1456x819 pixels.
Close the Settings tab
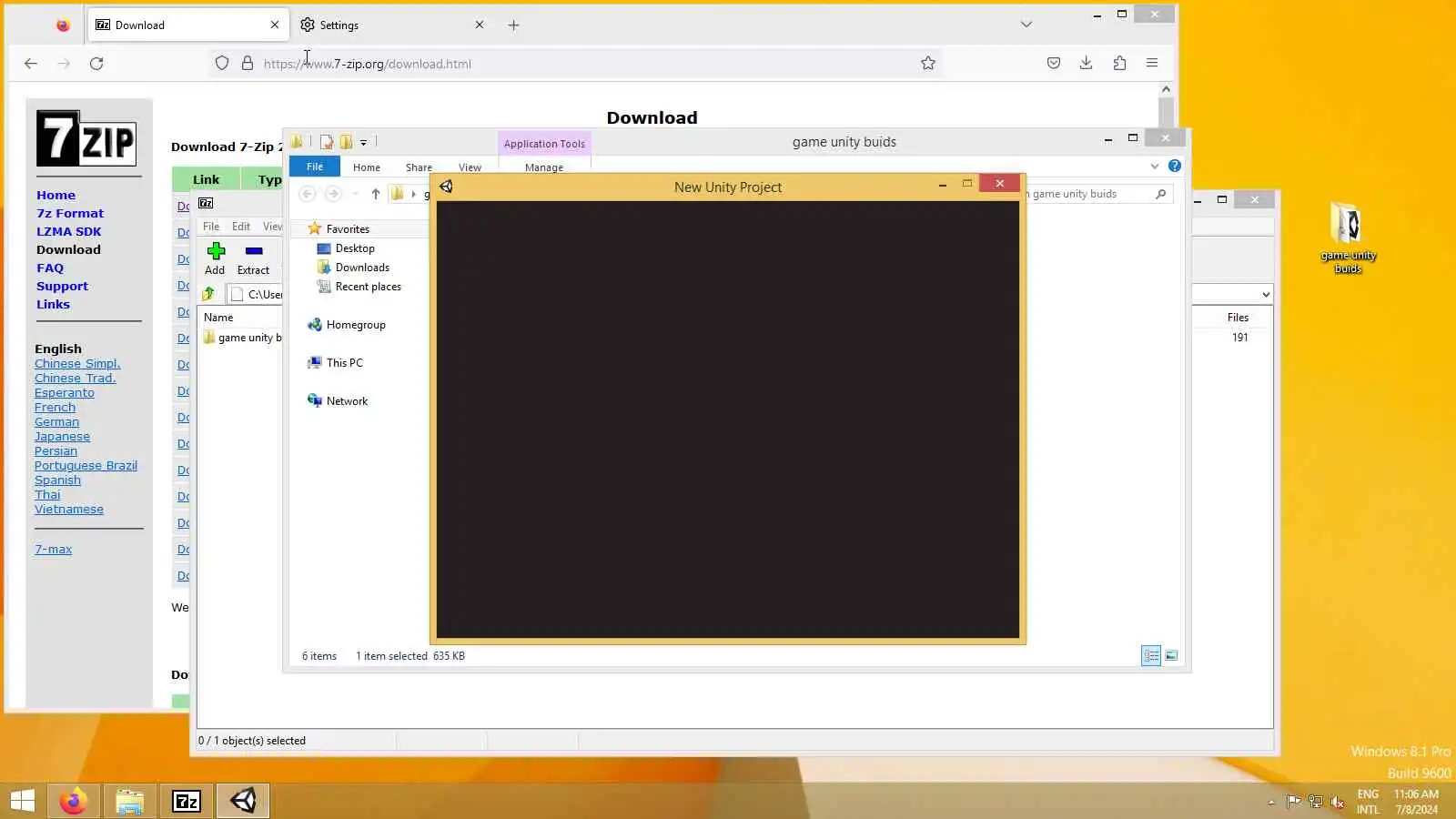coord(480,25)
